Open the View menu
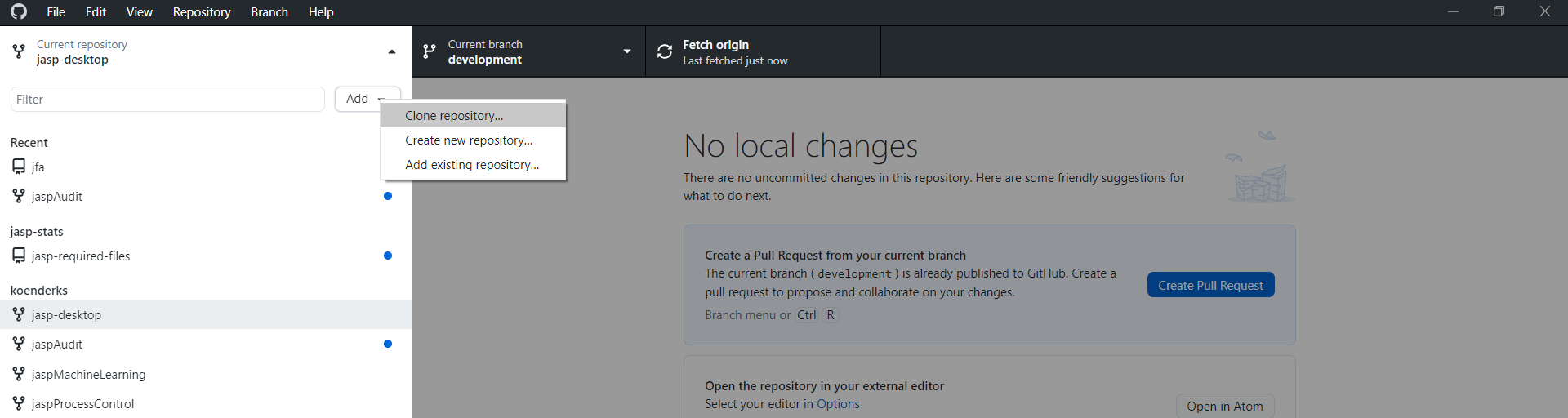 click(x=140, y=12)
